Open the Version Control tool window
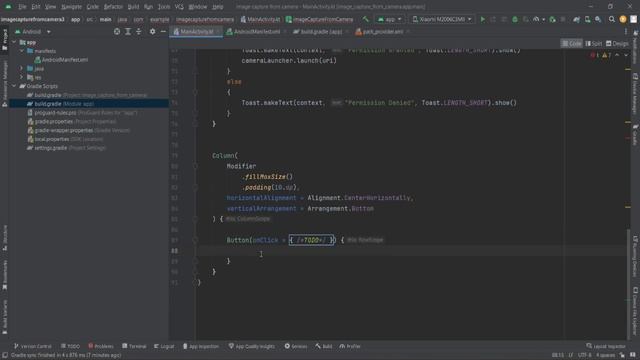 point(33,346)
